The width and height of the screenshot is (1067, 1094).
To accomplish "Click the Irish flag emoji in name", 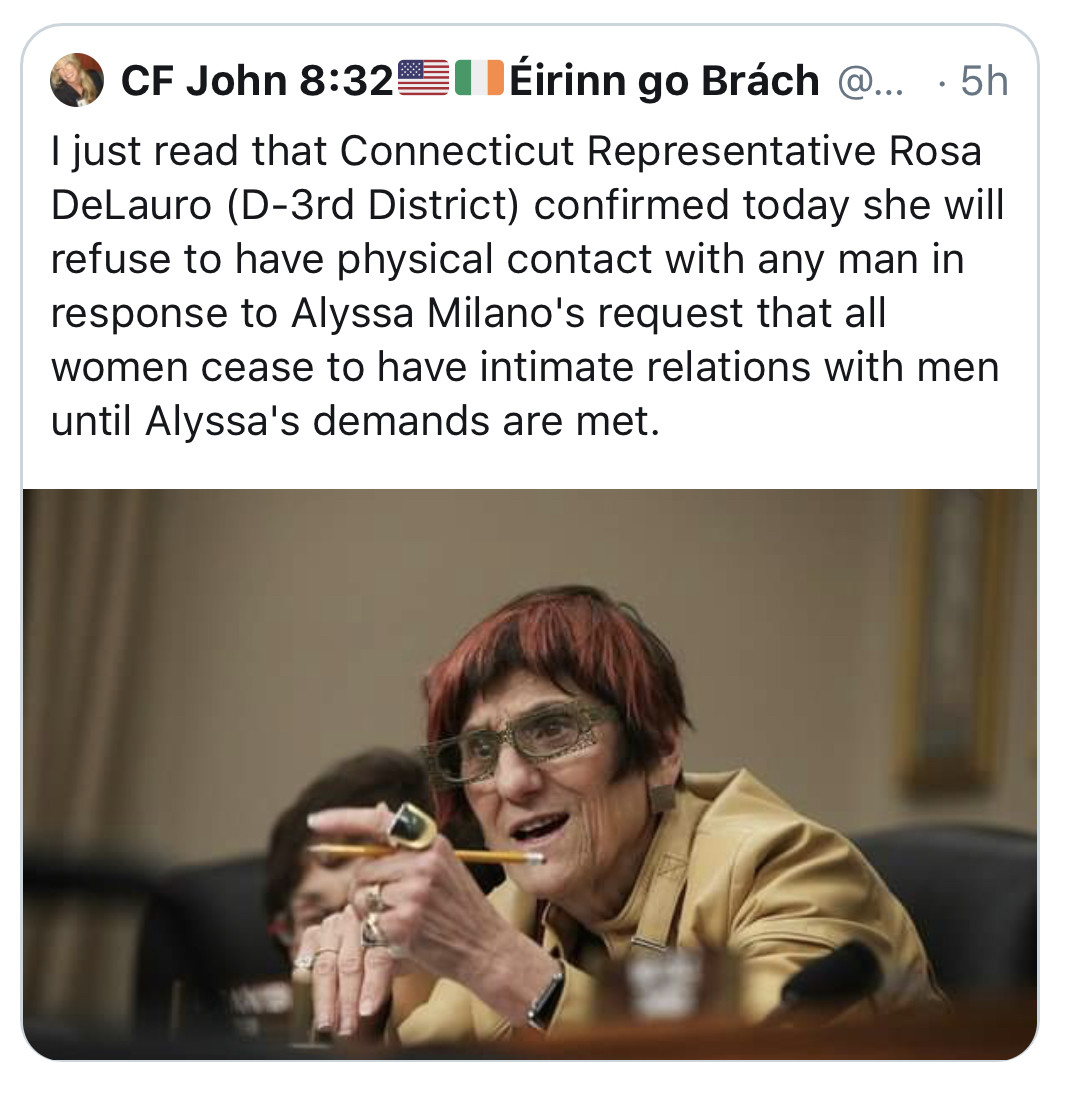I will pyautogui.click(x=479, y=77).
